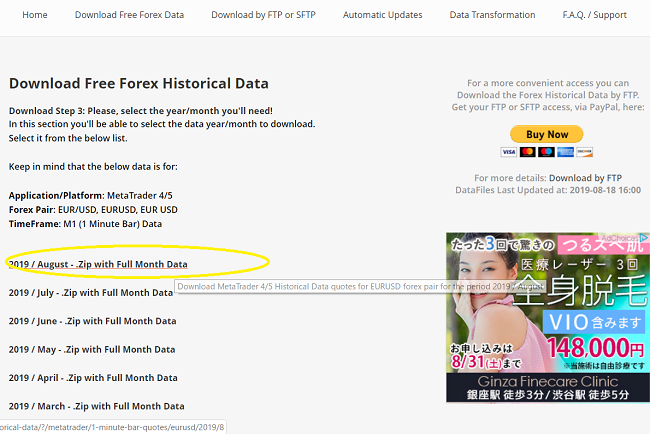Click the American Express card icon
The width and height of the screenshot is (650, 434).
coord(565,152)
